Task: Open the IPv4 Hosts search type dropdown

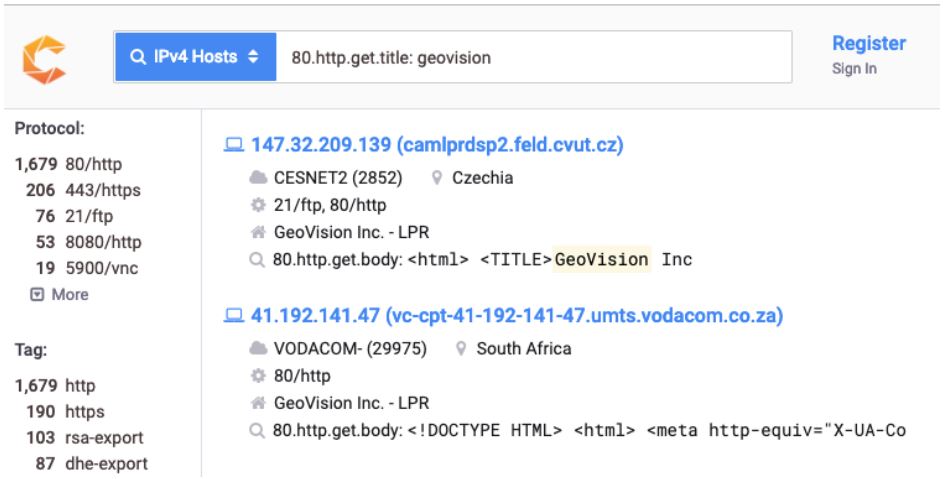Action: coord(195,57)
